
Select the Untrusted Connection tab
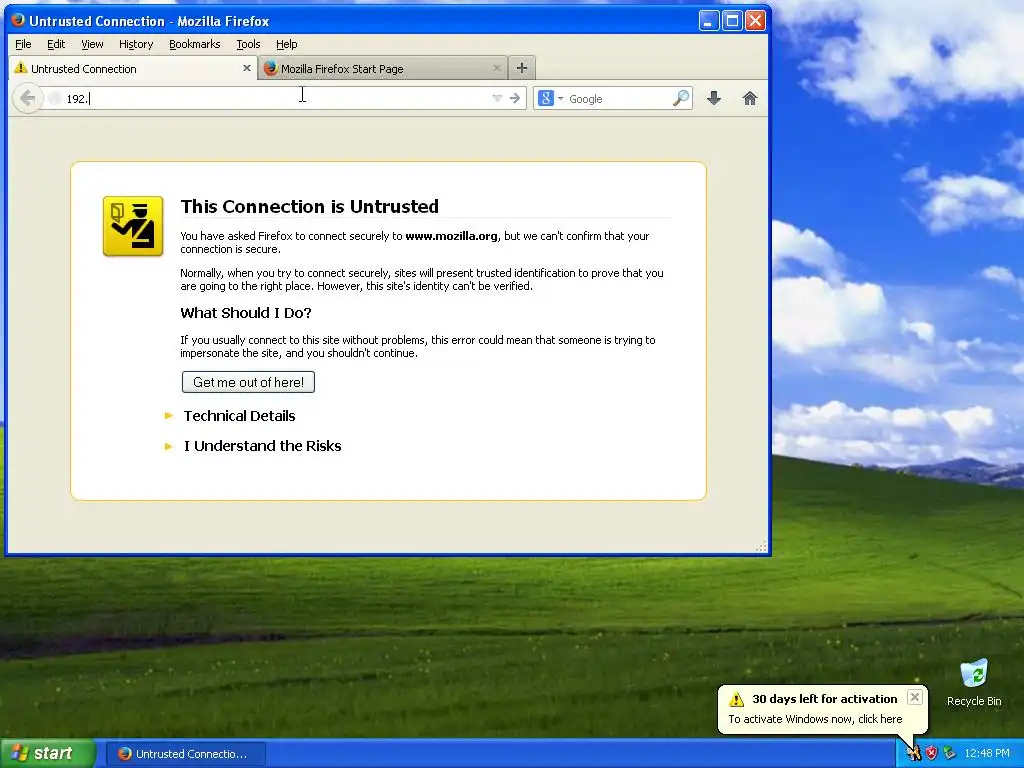tap(133, 69)
